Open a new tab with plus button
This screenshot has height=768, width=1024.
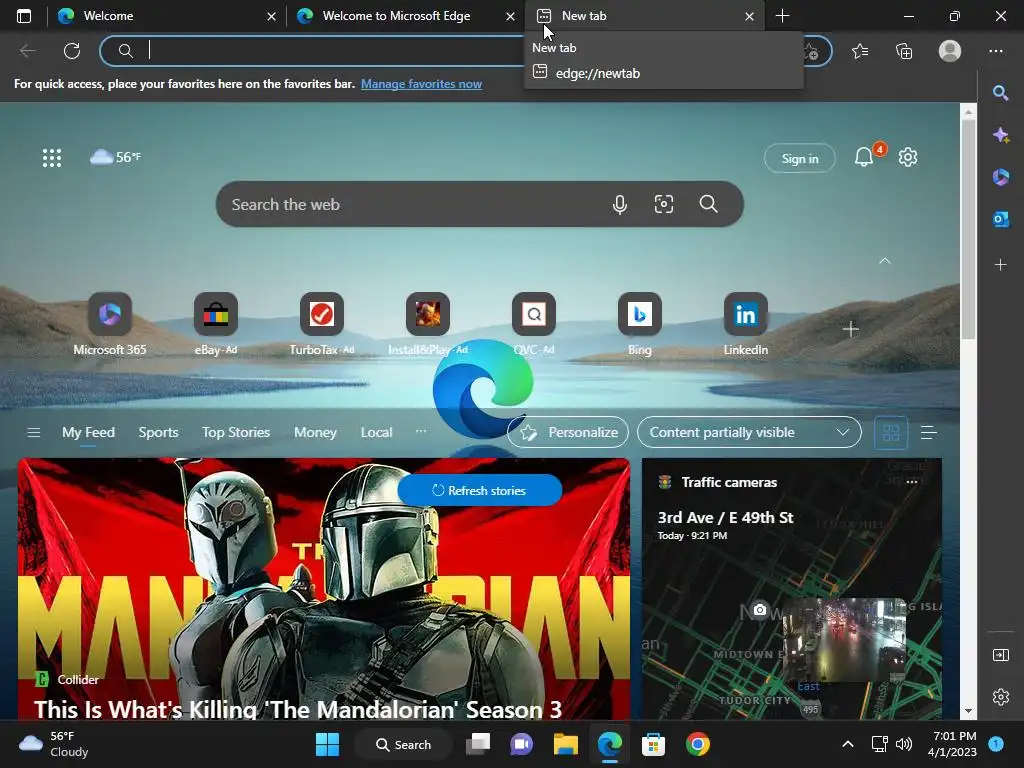tap(782, 16)
